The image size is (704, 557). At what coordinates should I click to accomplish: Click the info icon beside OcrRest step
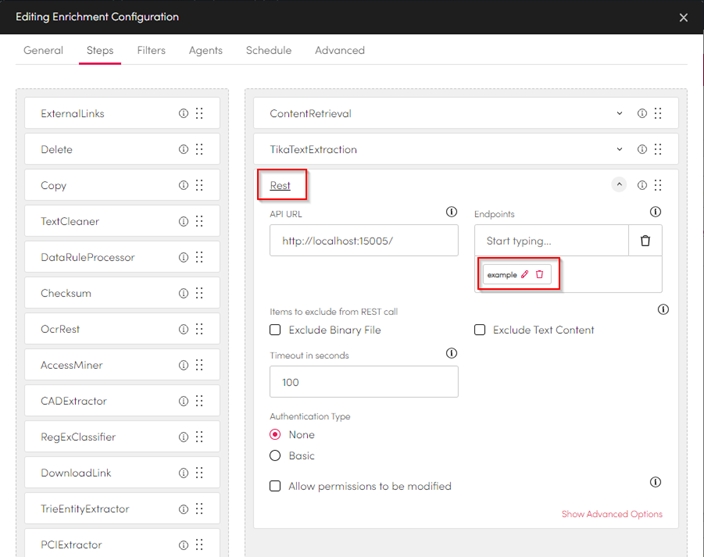(x=183, y=330)
